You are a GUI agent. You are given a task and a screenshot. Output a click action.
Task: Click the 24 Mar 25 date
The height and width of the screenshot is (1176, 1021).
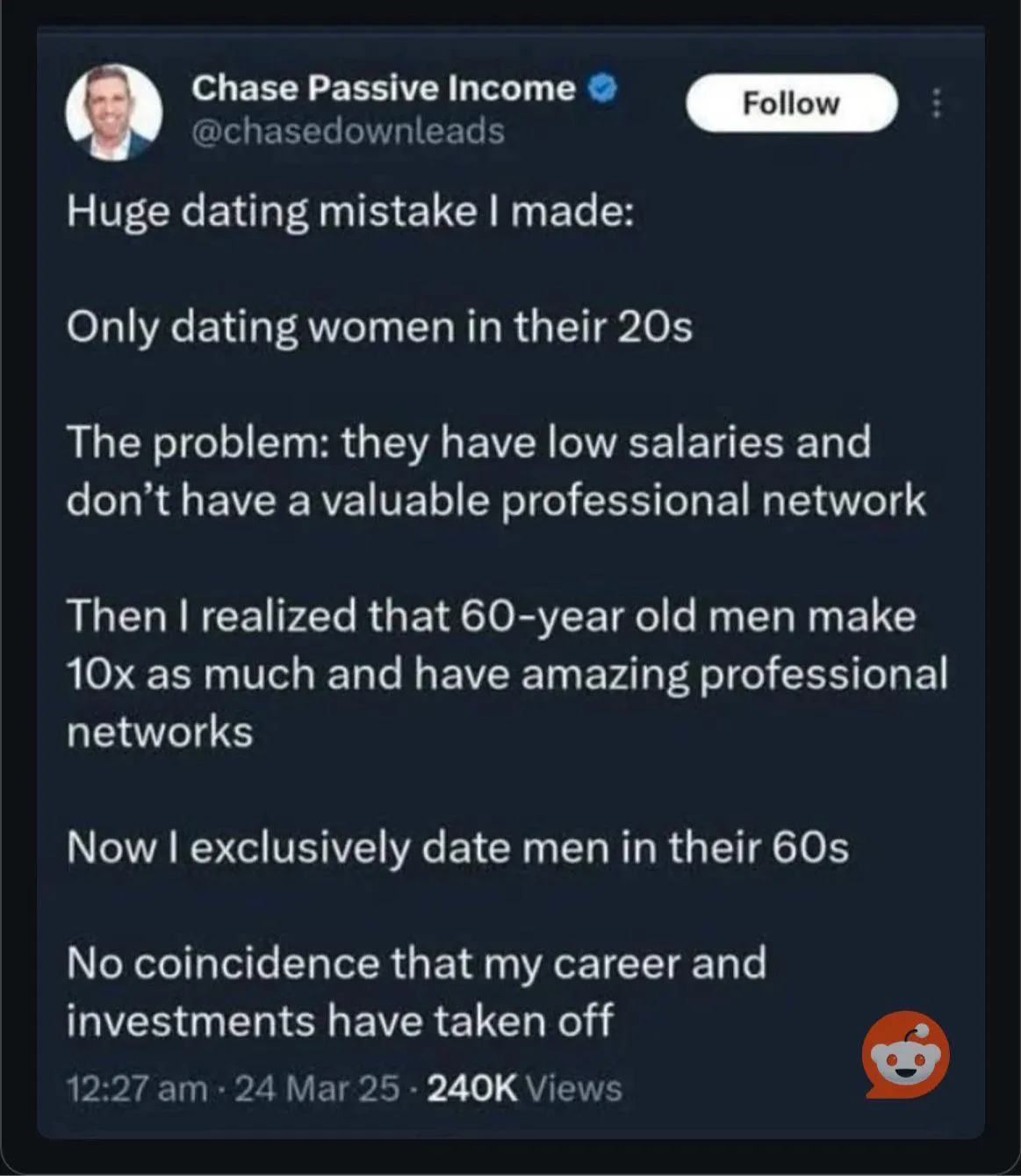click(x=317, y=1089)
